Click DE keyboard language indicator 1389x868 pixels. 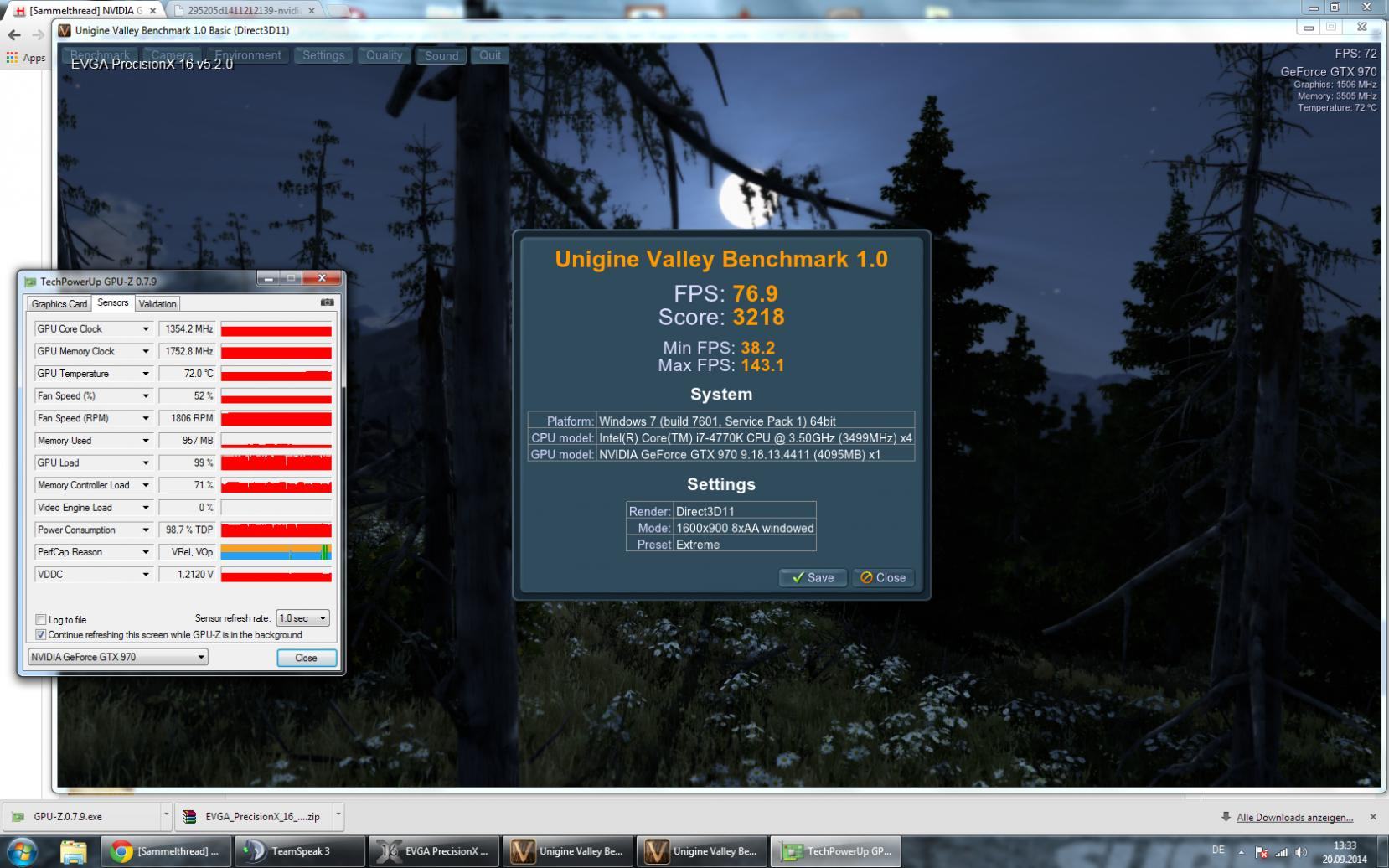click(1218, 850)
